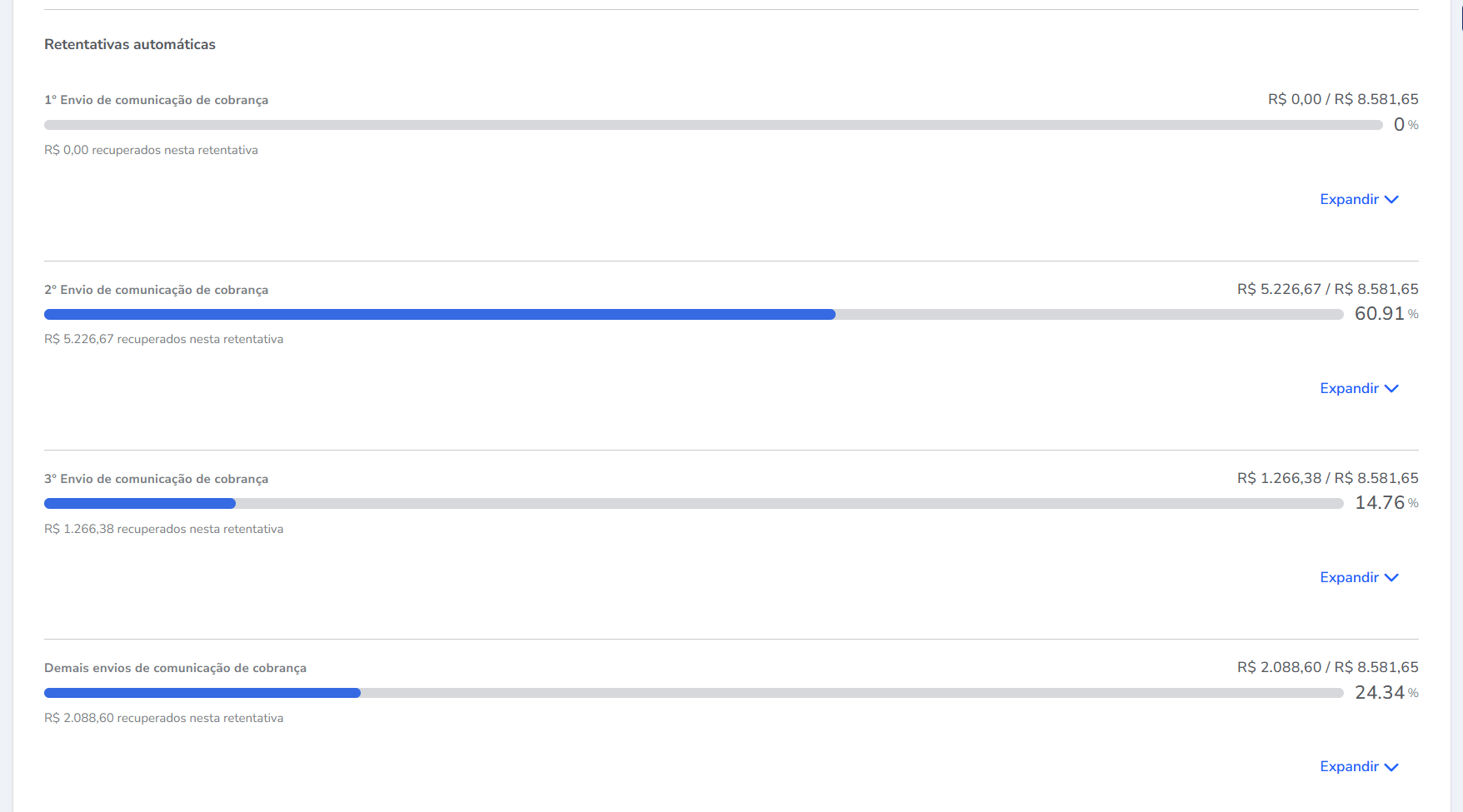Click the chevron icon beside Expandir in 2º Envio
The image size is (1463, 812).
pos(1391,389)
